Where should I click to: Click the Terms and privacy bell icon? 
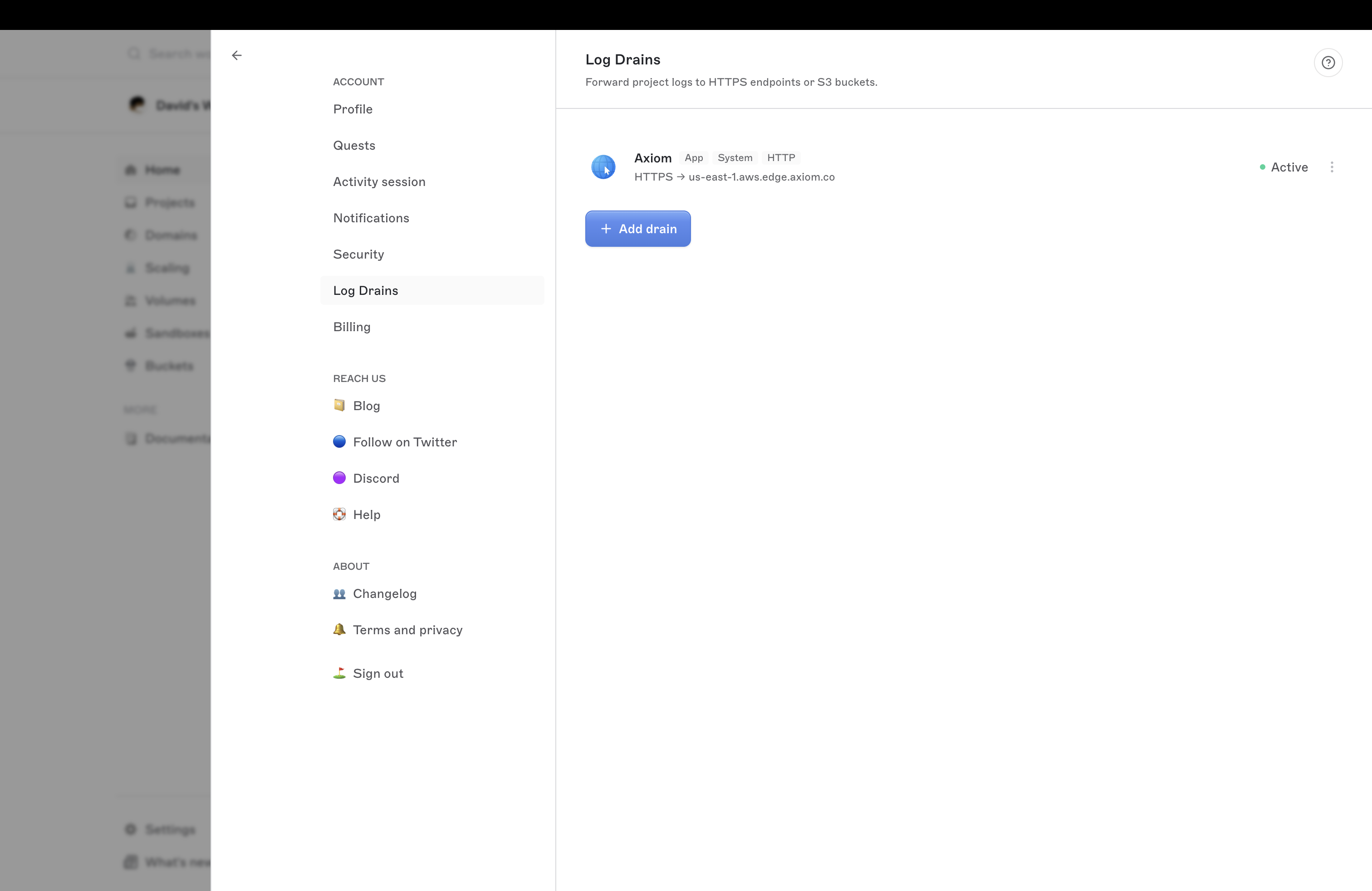click(x=339, y=629)
